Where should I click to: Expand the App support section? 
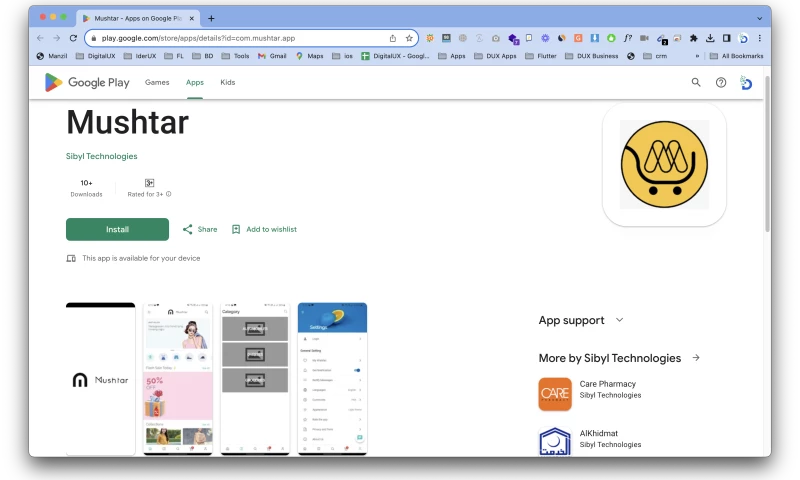[619, 320]
